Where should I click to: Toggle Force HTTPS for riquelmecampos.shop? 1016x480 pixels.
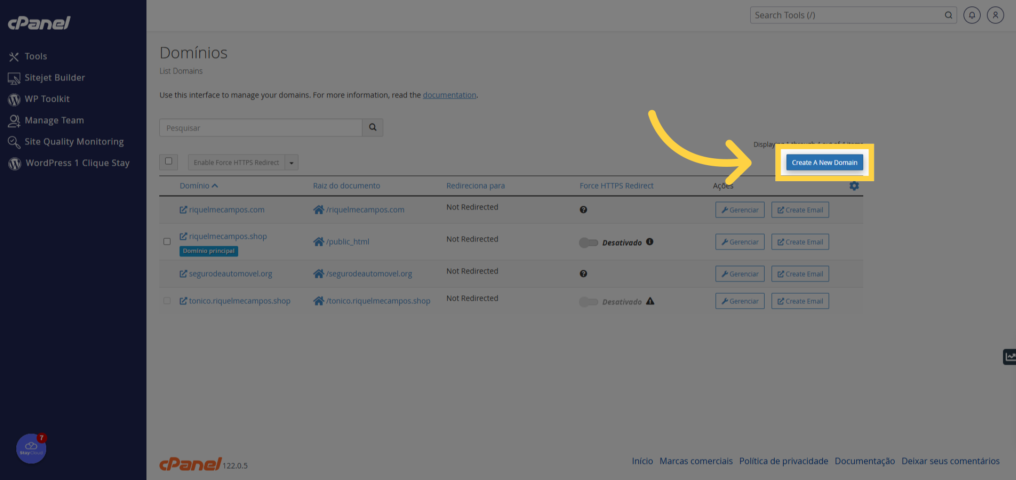pyautogui.click(x=588, y=242)
